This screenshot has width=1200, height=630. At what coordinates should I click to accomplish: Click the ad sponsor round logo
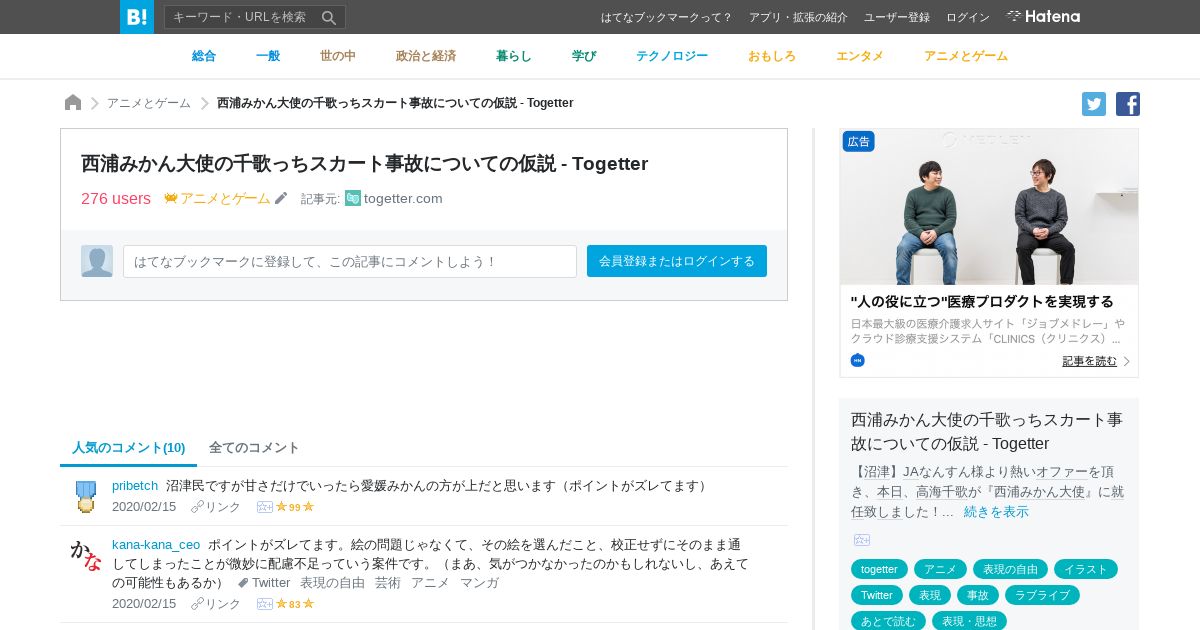pyautogui.click(x=857, y=360)
